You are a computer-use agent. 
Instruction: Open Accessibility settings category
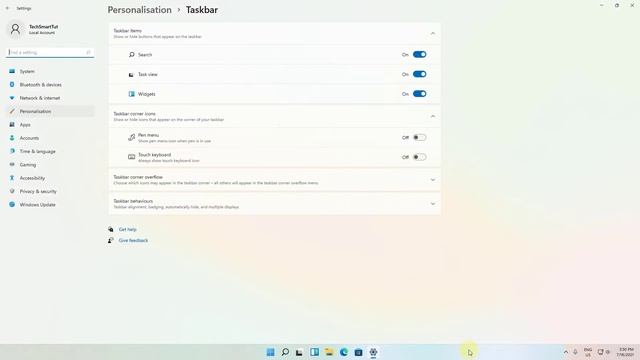tap(50, 178)
